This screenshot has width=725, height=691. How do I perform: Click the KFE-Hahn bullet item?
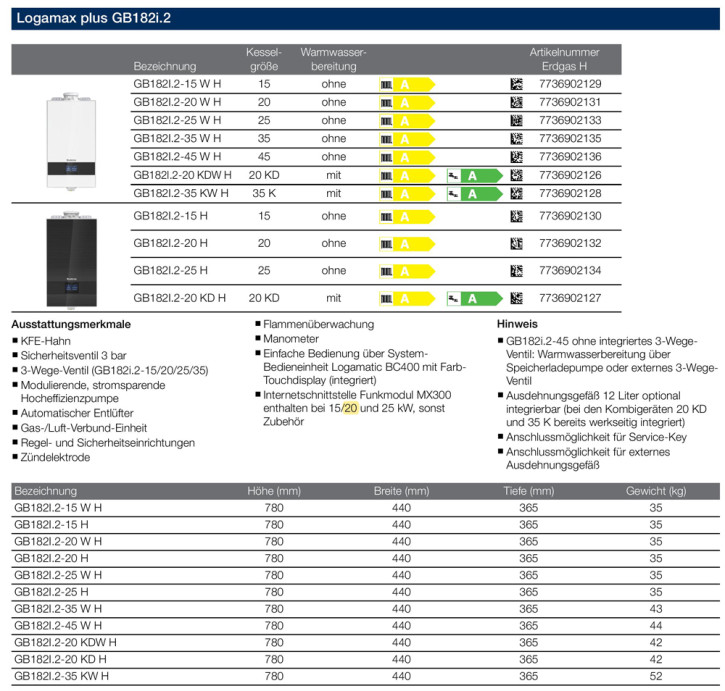(x=42, y=341)
